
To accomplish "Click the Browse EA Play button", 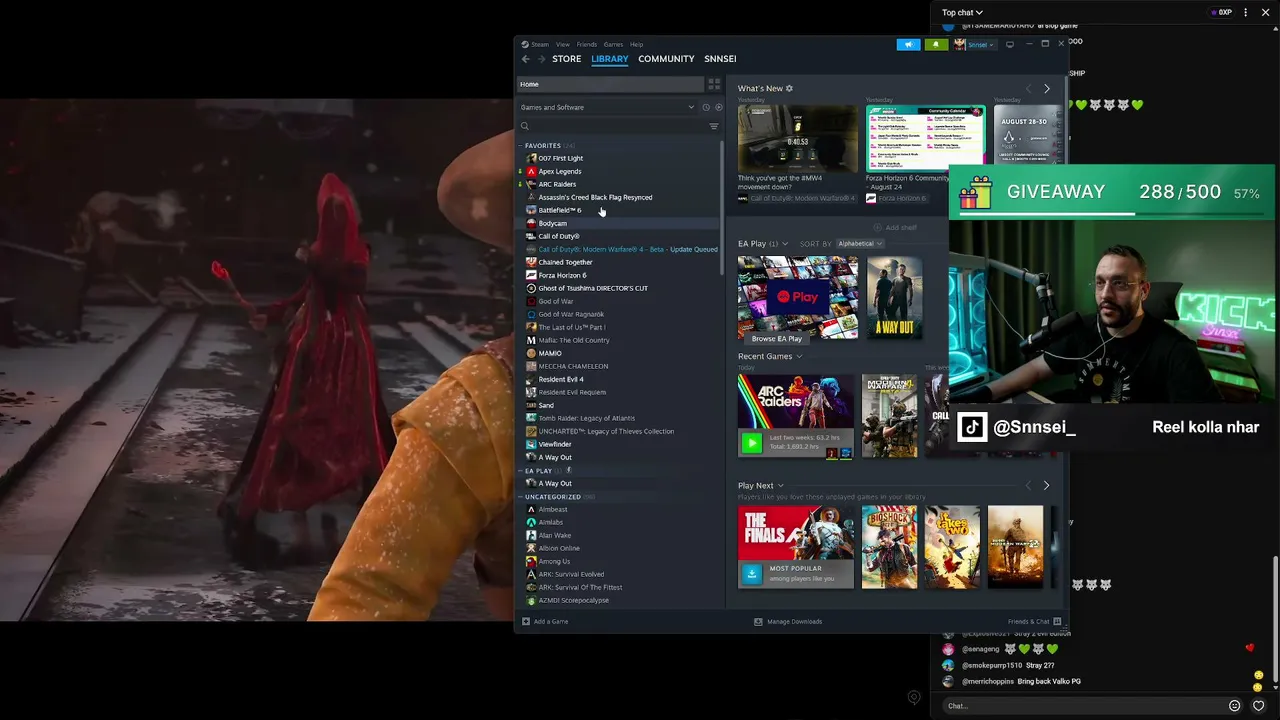I will click(x=777, y=339).
